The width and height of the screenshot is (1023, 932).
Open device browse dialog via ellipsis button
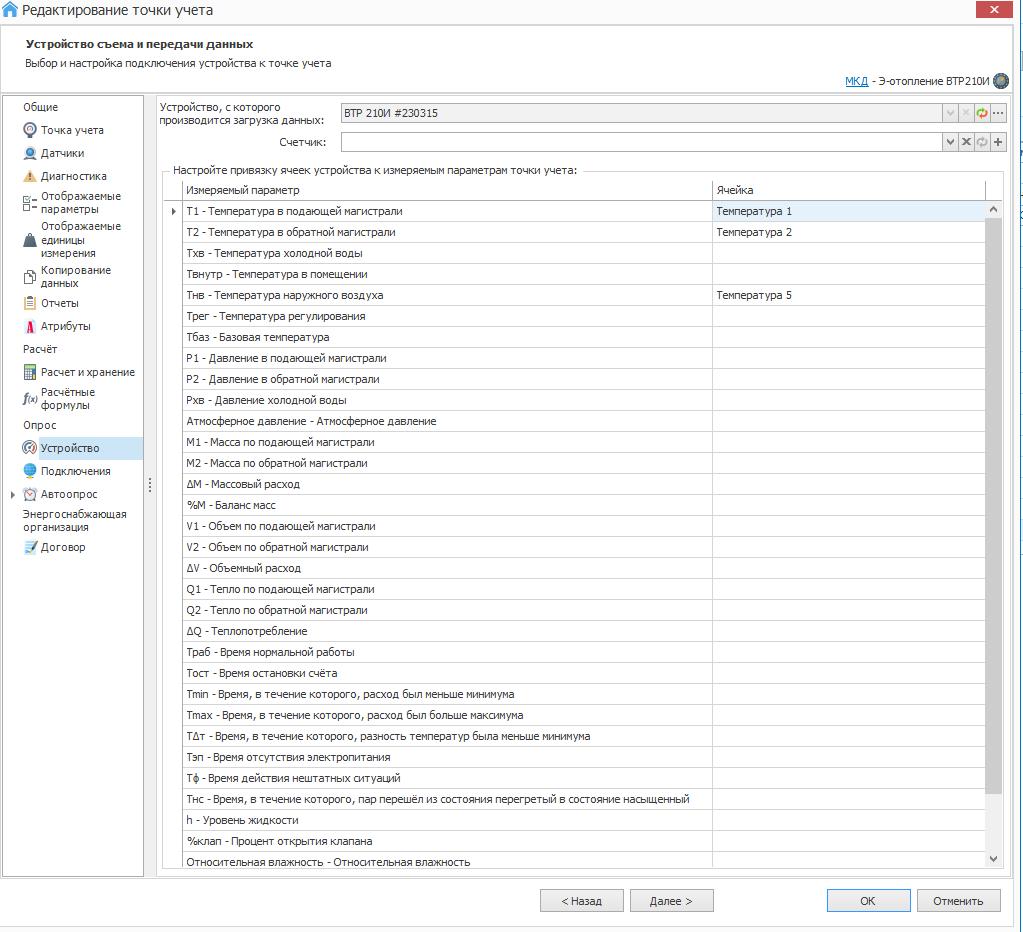click(x=998, y=114)
